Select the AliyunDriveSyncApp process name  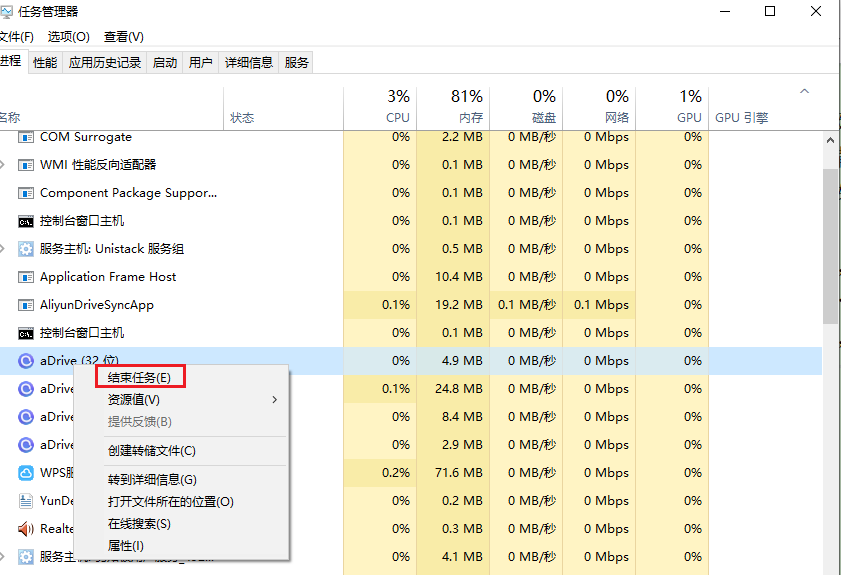click(x=97, y=305)
